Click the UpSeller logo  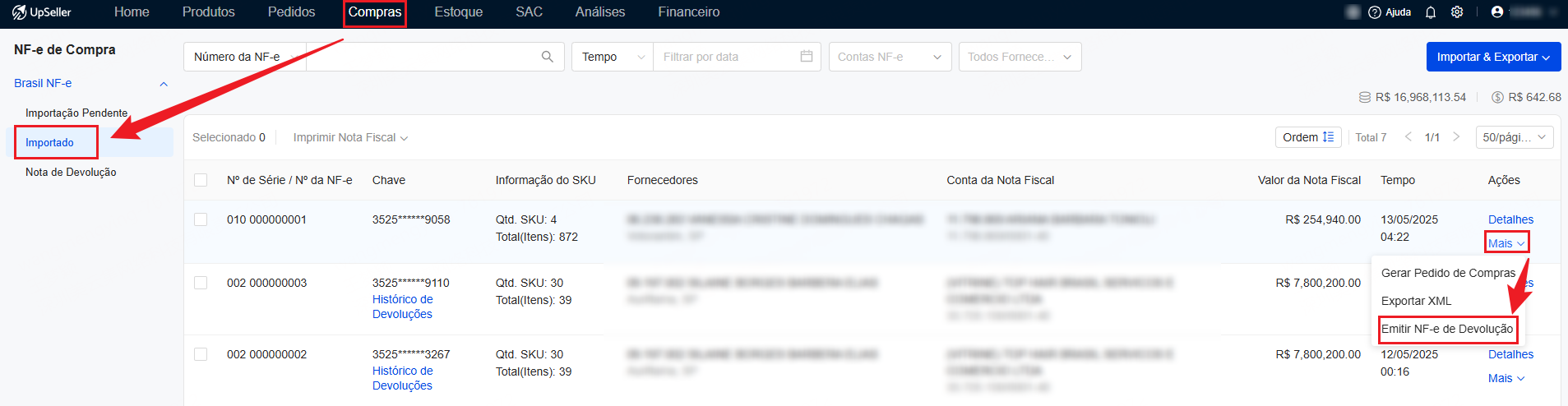tap(42, 12)
